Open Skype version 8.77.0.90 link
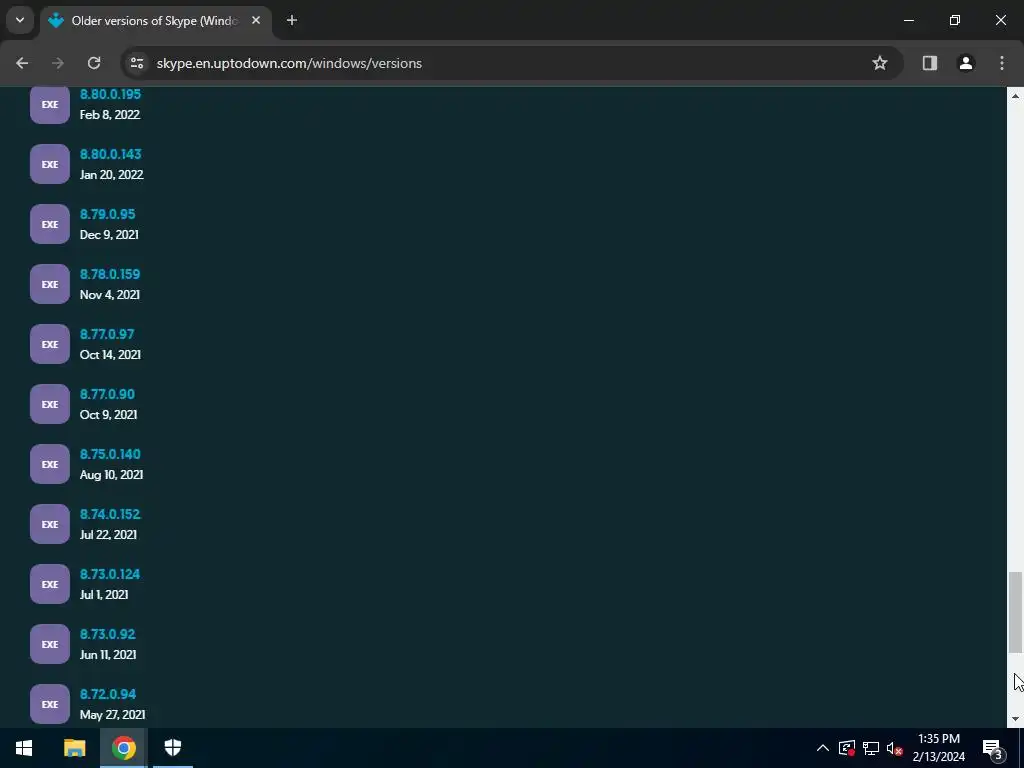This screenshot has height=768, width=1024. (x=107, y=394)
